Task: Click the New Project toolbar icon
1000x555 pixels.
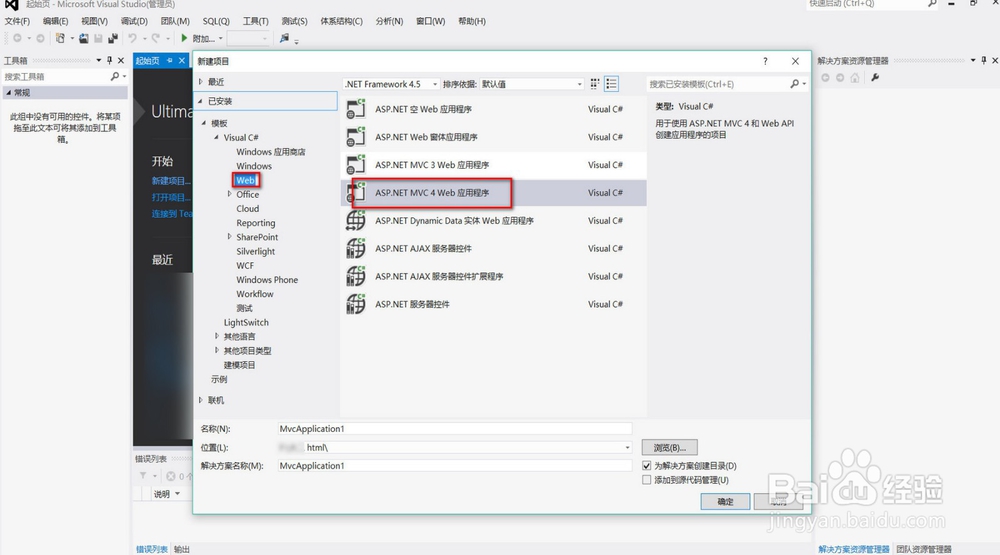Action: [x=60, y=38]
